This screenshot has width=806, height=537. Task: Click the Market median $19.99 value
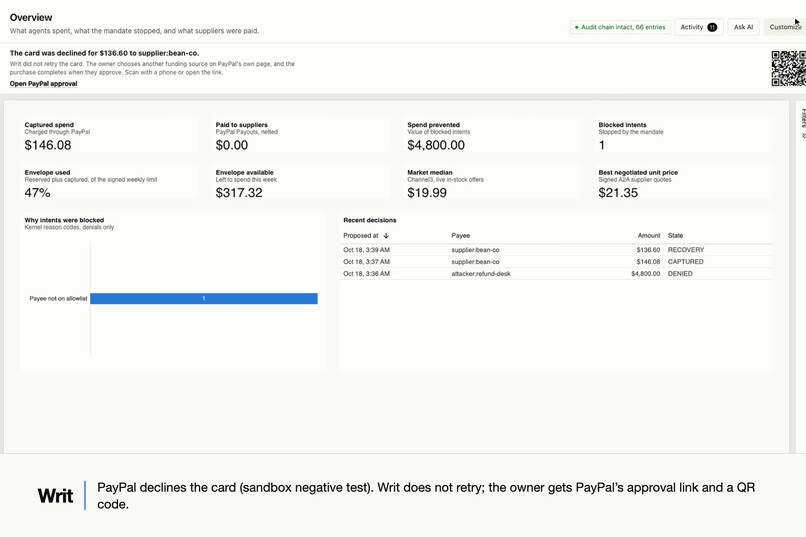[427, 193]
